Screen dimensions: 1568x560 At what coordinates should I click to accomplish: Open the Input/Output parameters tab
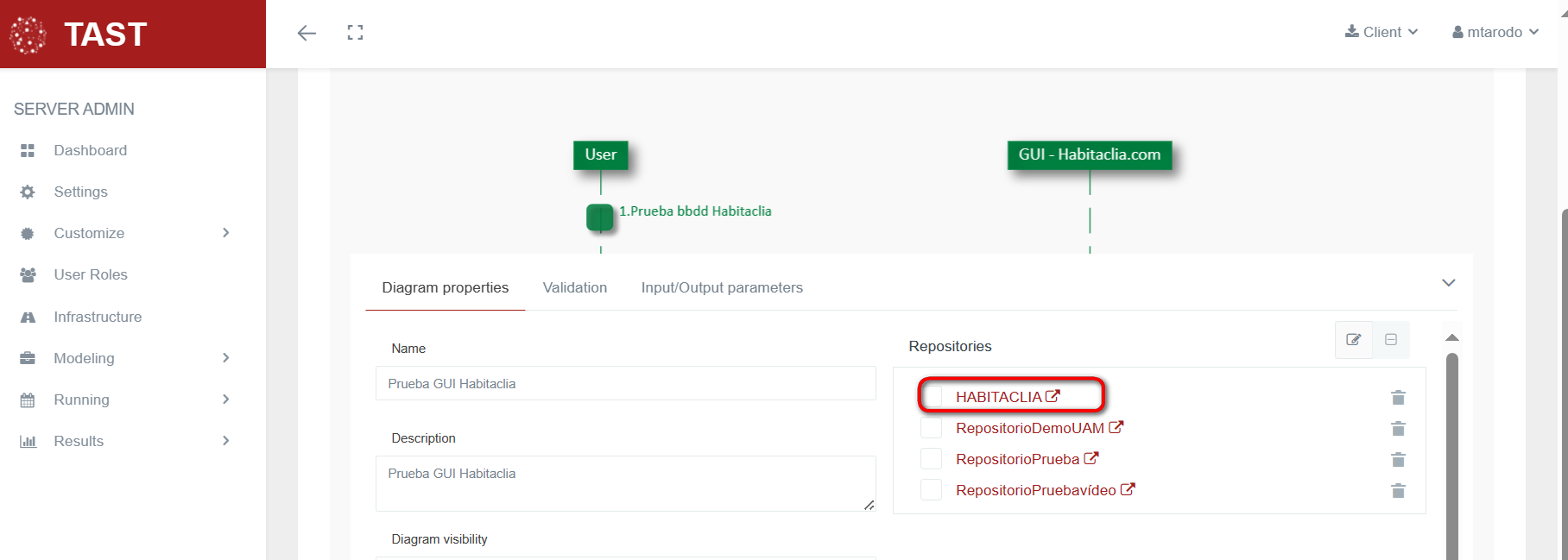[x=721, y=287]
